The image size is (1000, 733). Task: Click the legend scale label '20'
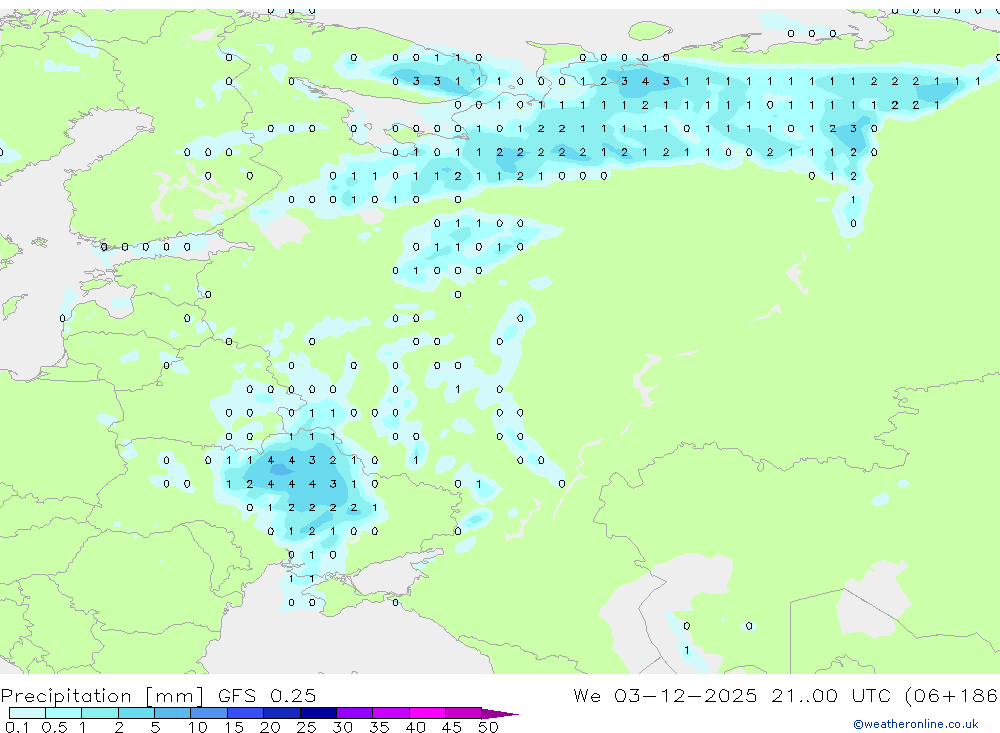point(270,727)
